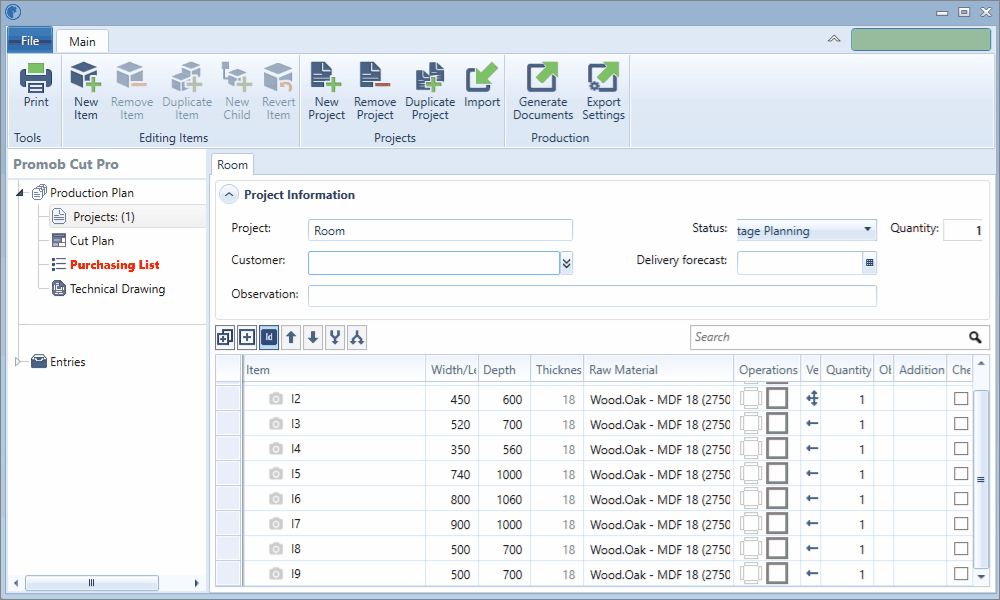1000x600 pixels.
Task: Tick the checkbox in row I5
Action: (x=961, y=473)
